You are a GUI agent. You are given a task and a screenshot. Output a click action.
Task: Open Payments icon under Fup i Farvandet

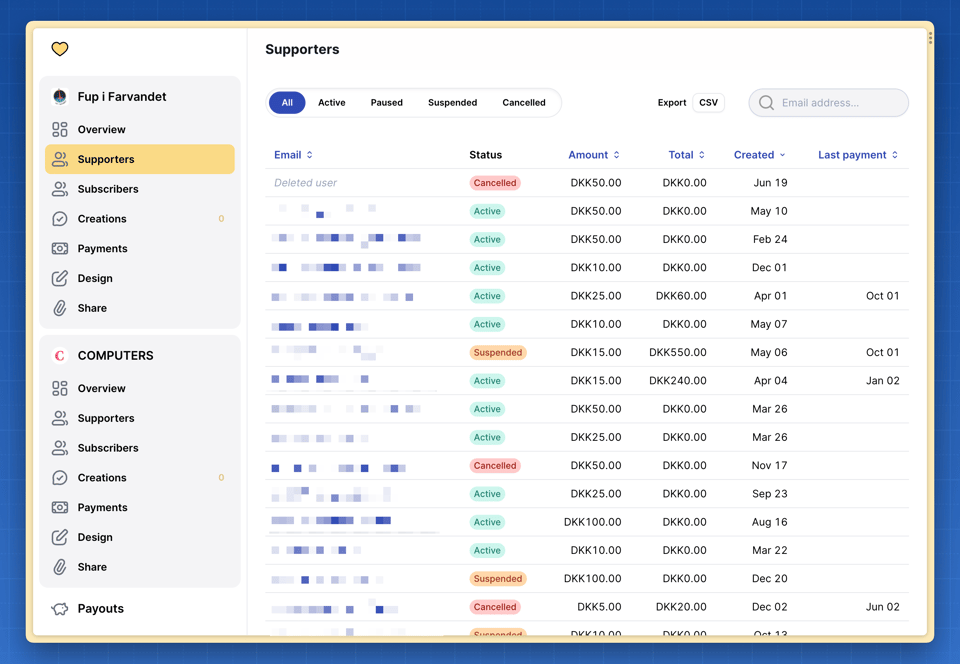pyautogui.click(x=59, y=248)
